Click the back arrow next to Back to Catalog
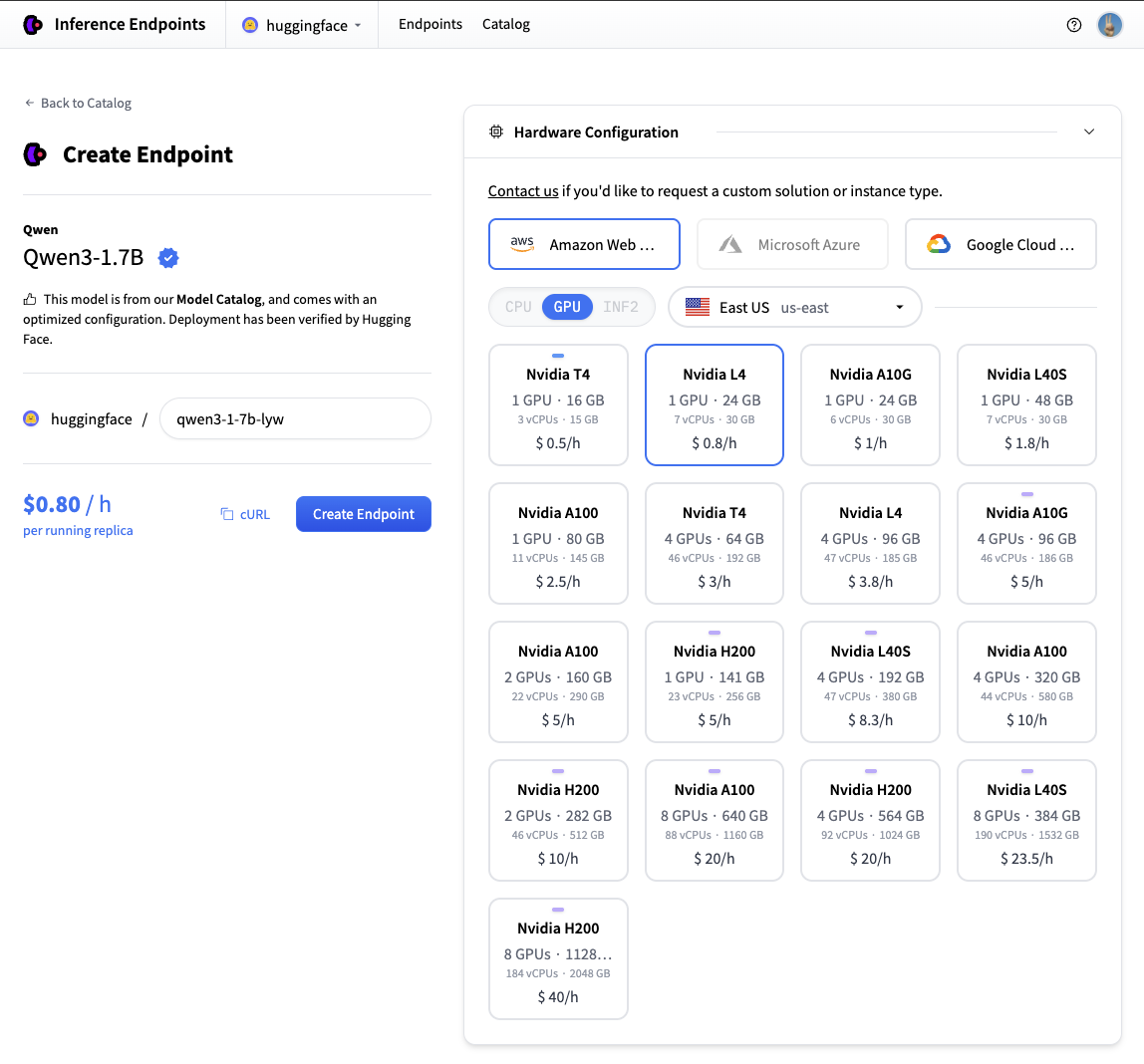The width and height of the screenshot is (1144, 1064). tap(29, 103)
